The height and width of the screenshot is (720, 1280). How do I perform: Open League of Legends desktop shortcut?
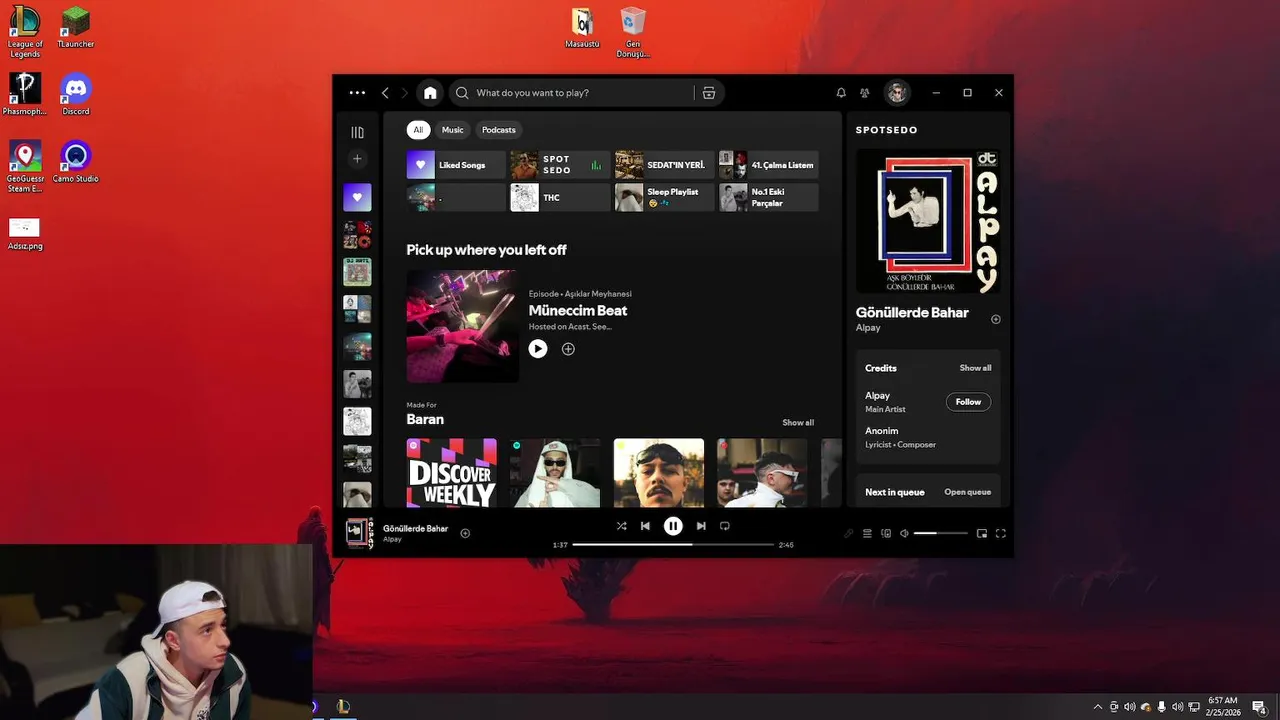pos(25,31)
